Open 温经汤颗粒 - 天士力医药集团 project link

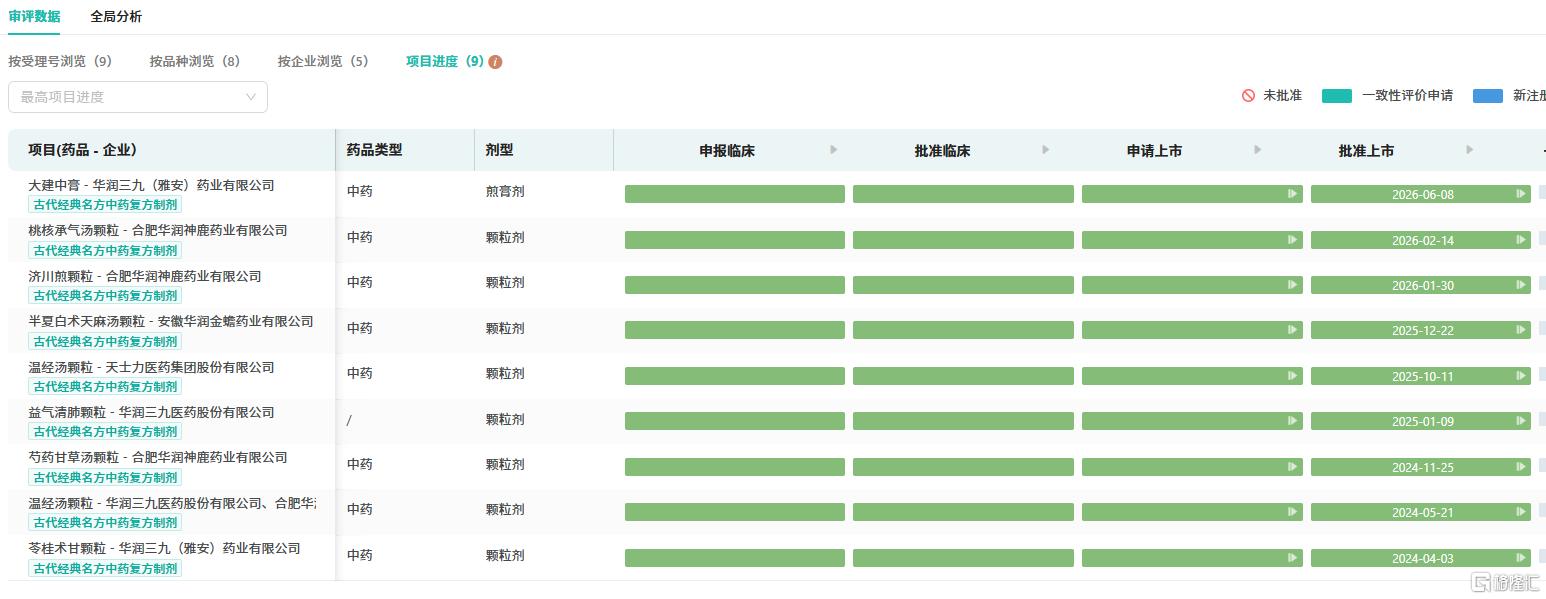pos(151,367)
